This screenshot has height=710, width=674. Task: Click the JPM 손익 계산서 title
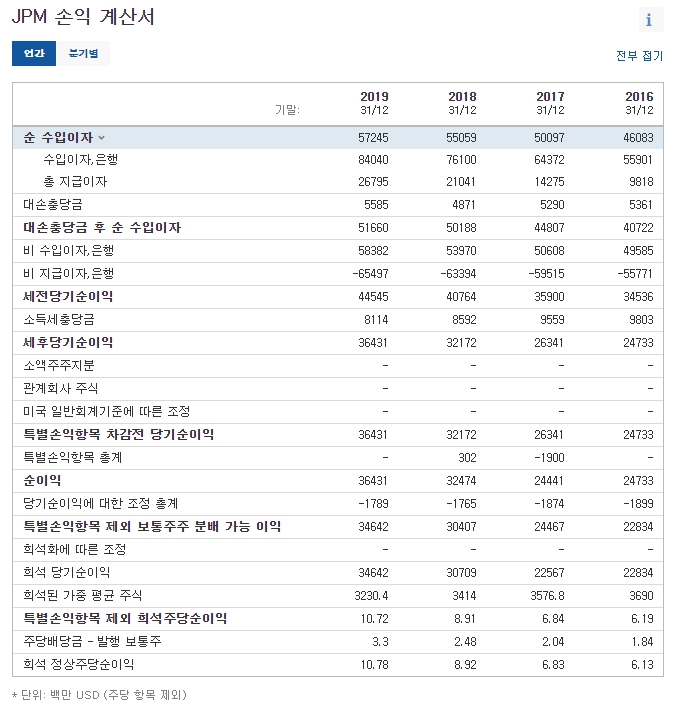[x=83, y=17]
